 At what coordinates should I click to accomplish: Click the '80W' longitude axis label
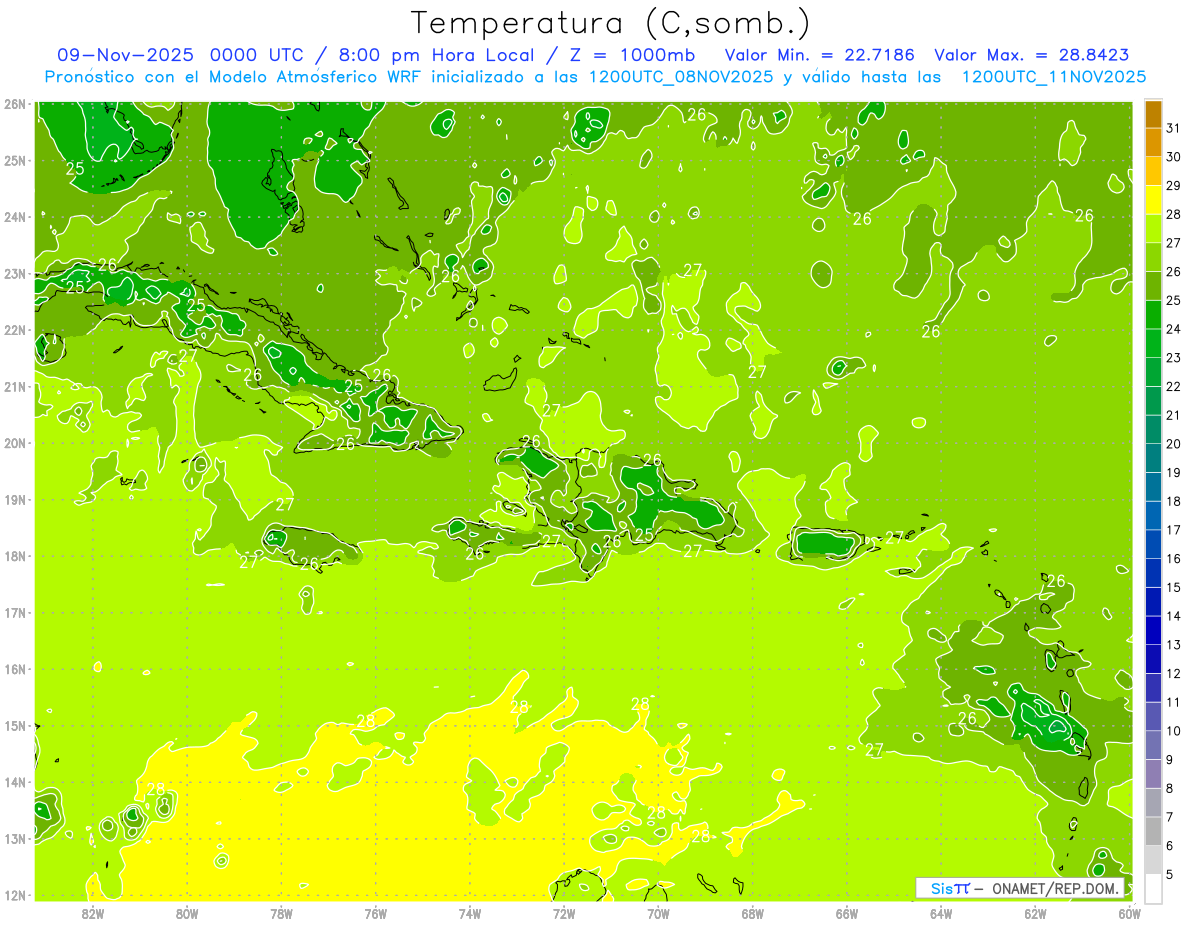[x=187, y=913]
